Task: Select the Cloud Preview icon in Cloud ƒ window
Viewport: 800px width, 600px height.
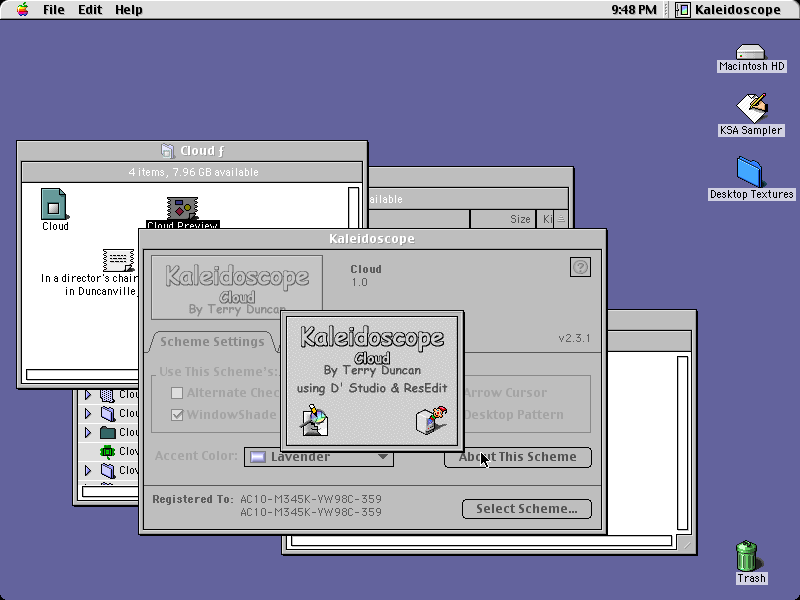Action: (182, 208)
